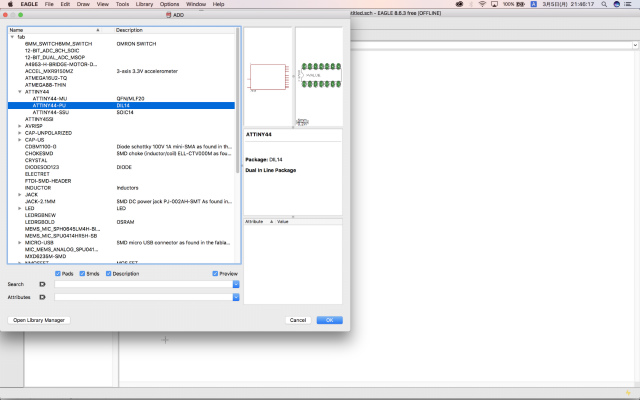The image size is (640, 400).
Task: Expand the JACK entry
Action: pos(20,195)
